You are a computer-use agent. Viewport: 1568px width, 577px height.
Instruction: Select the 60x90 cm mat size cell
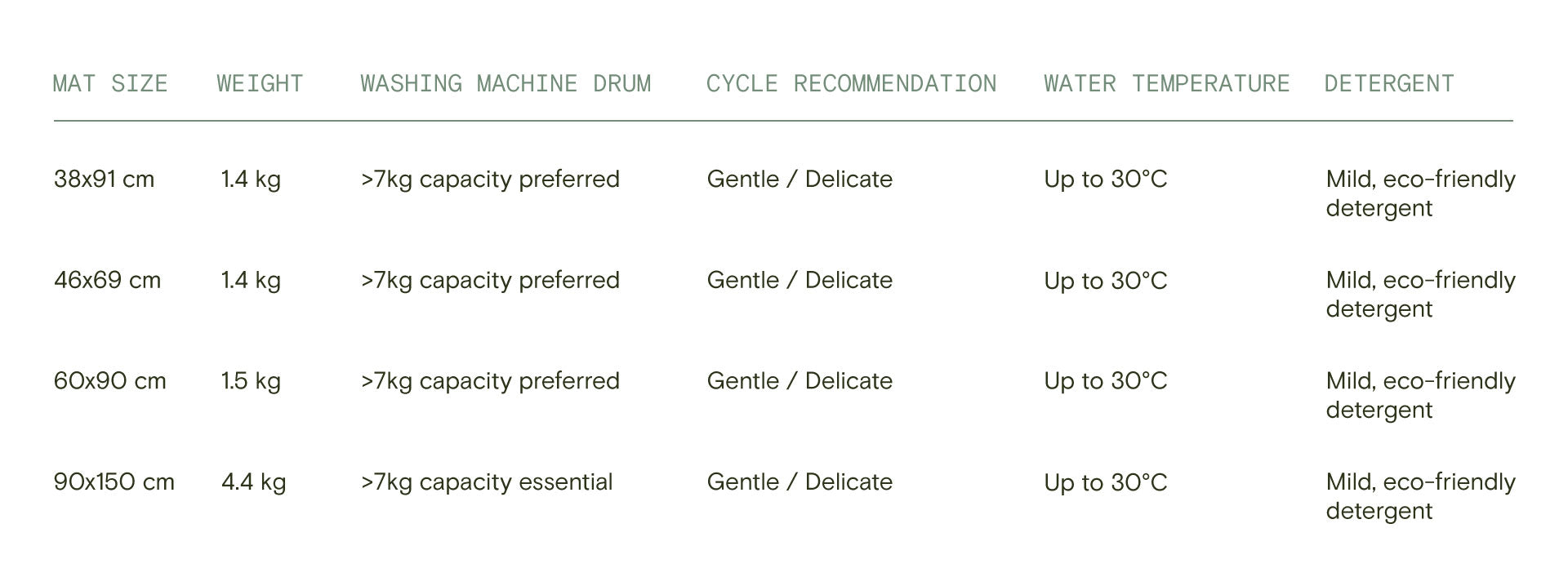tap(109, 381)
